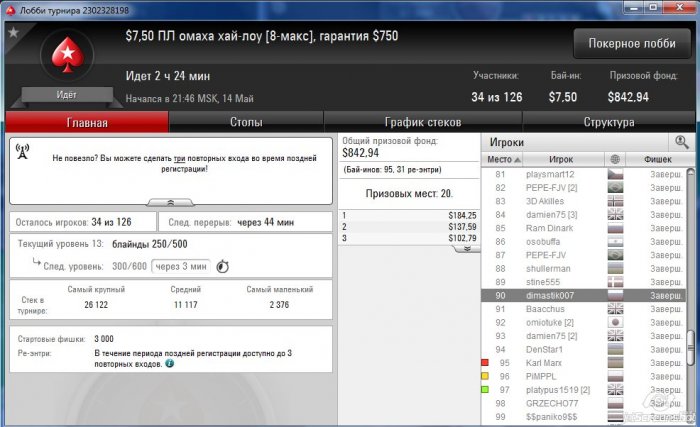Screen dimensions: 700x427
Task: Select the player row Baacchus
Action: pos(583,309)
